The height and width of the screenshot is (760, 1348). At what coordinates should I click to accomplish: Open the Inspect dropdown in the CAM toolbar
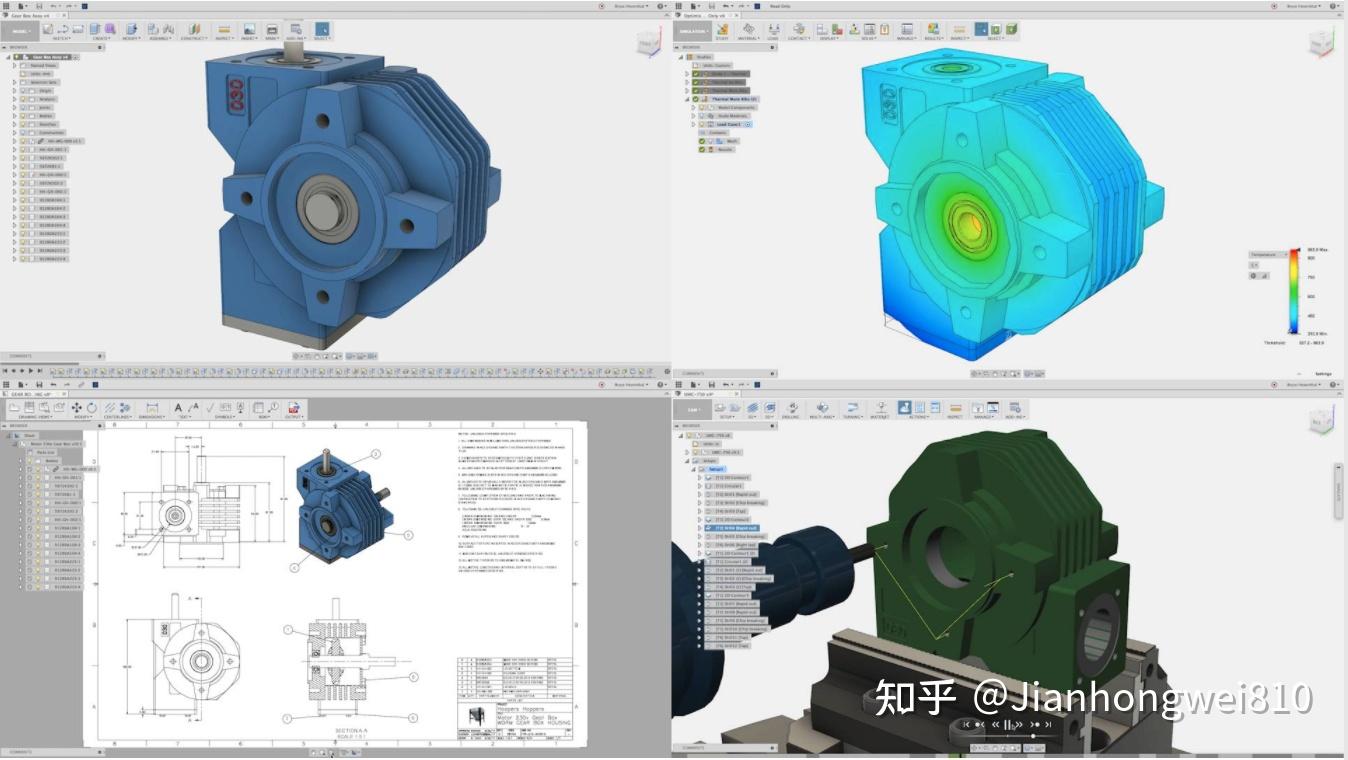(957, 409)
